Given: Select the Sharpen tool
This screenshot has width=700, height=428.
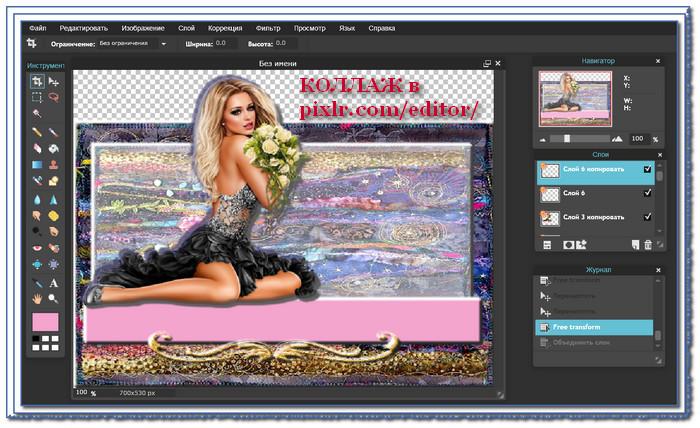Looking at the screenshot, I should pyautogui.click(x=54, y=199).
